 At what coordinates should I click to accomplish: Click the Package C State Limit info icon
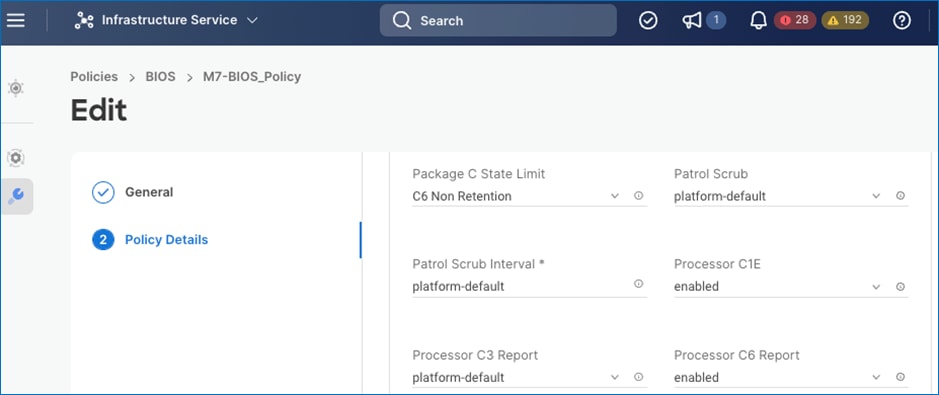click(x=638, y=196)
